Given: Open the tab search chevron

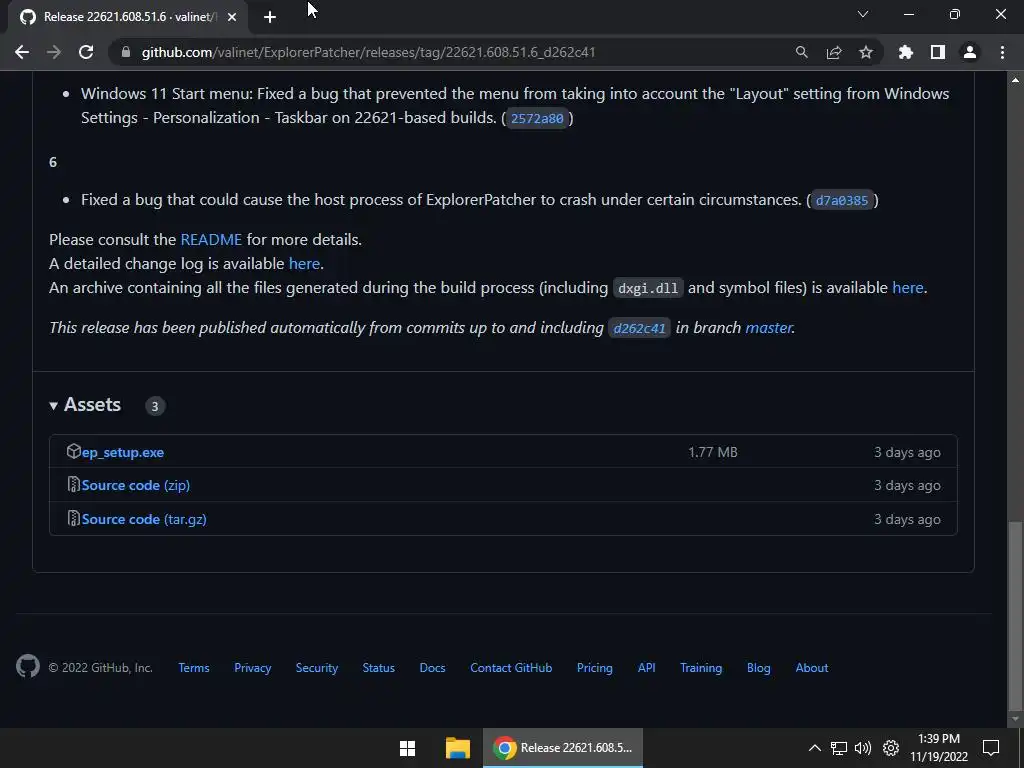Looking at the screenshot, I should [863, 14].
